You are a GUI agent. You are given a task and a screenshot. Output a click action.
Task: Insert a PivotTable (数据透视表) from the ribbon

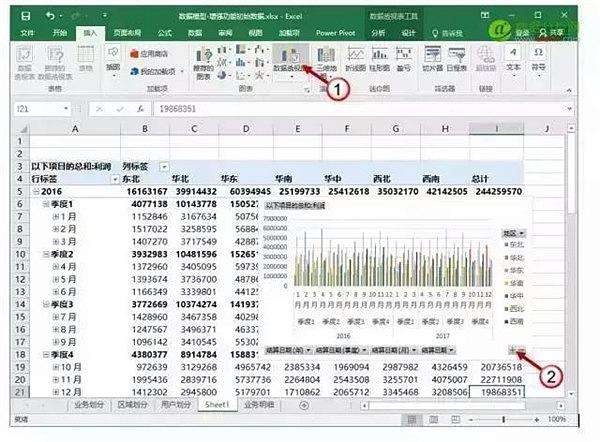click(24, 62)
